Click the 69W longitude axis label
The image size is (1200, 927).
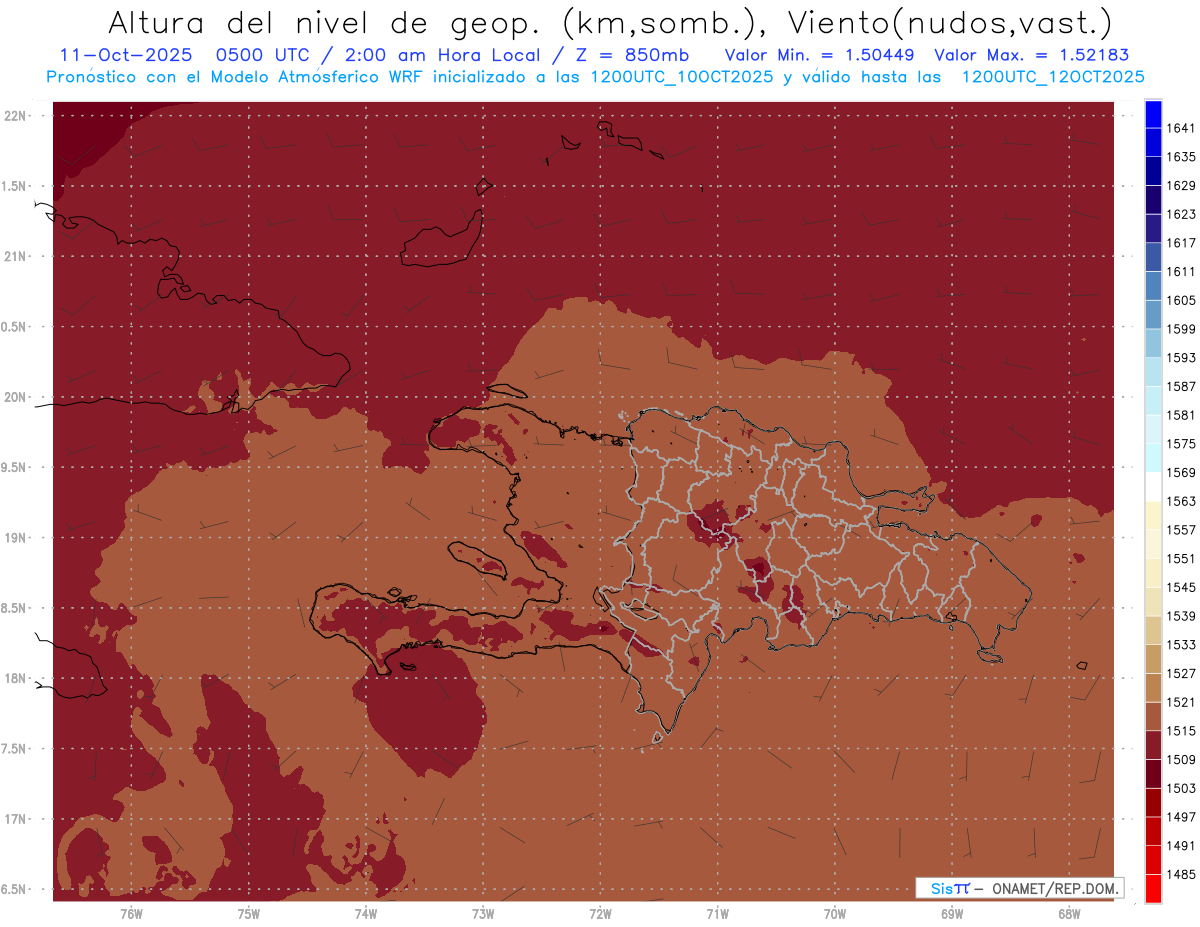[x=951, y=913]
